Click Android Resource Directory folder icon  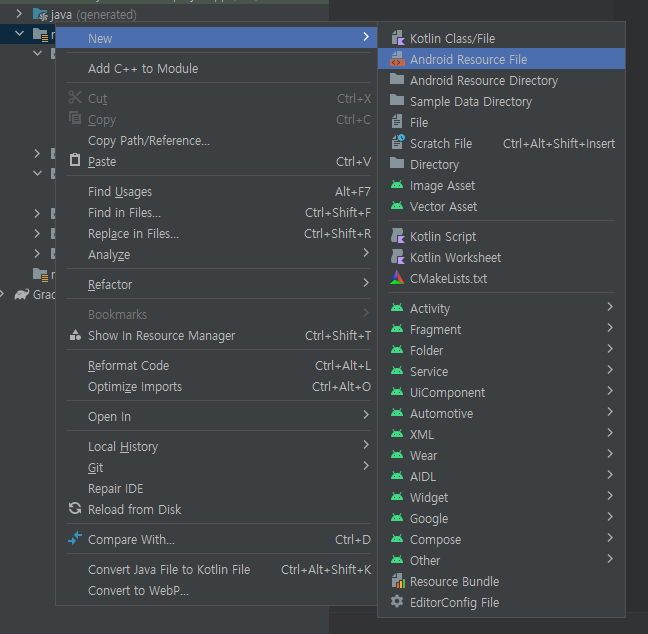coord(397,79)
